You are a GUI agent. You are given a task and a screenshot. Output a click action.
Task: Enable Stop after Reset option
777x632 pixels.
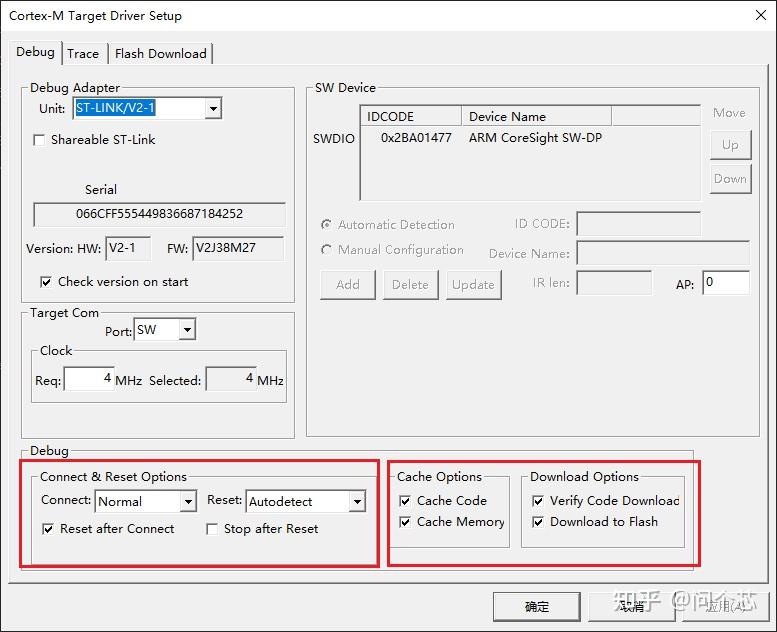[212, 529]
